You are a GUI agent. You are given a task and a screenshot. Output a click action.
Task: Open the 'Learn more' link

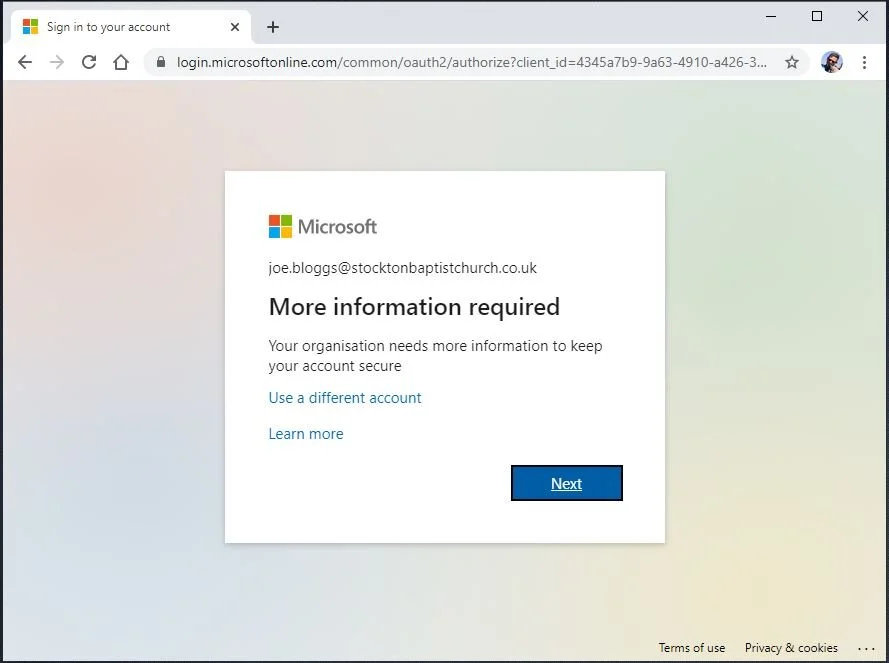(x=306, y=434)
